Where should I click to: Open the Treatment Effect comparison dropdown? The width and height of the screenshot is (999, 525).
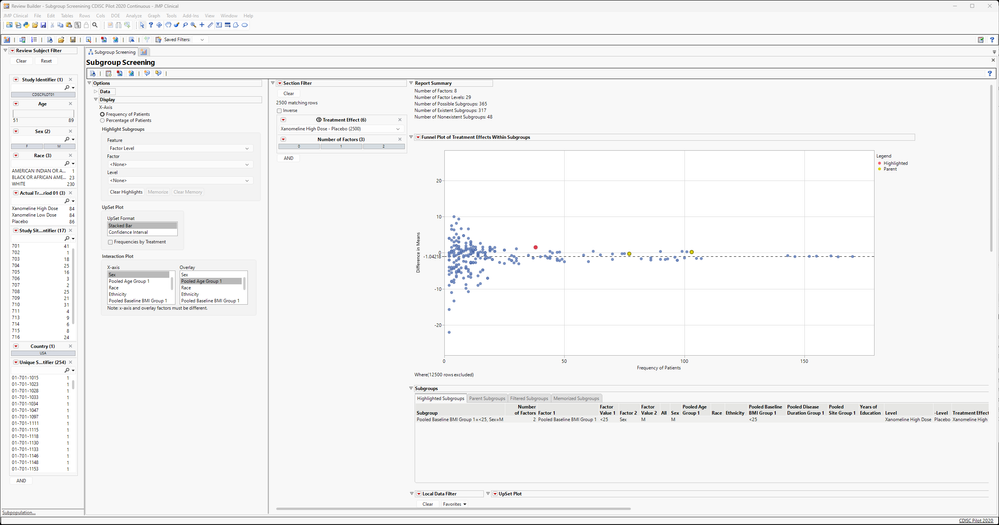339,129
